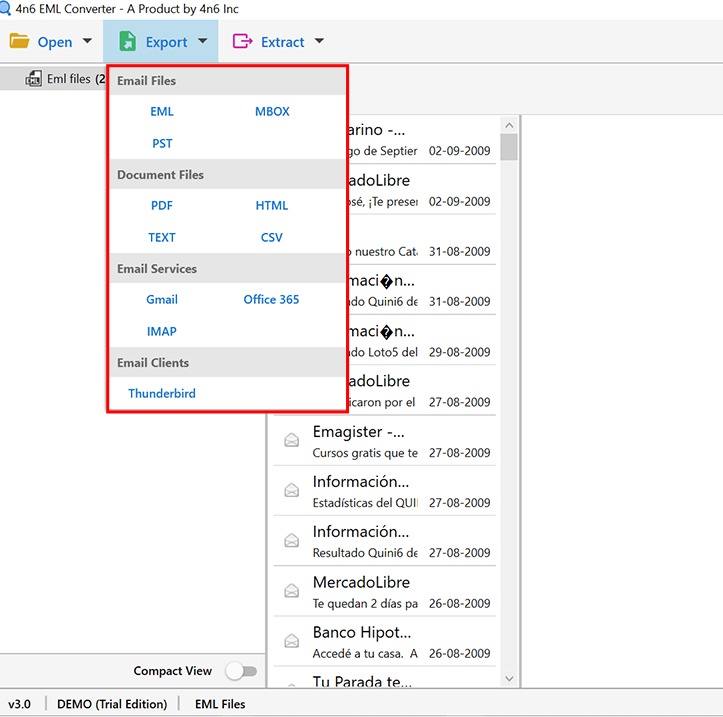Click the v3.0 status bar entry
The width and height of the screenshot is (723, 717).
click(19, 704)
